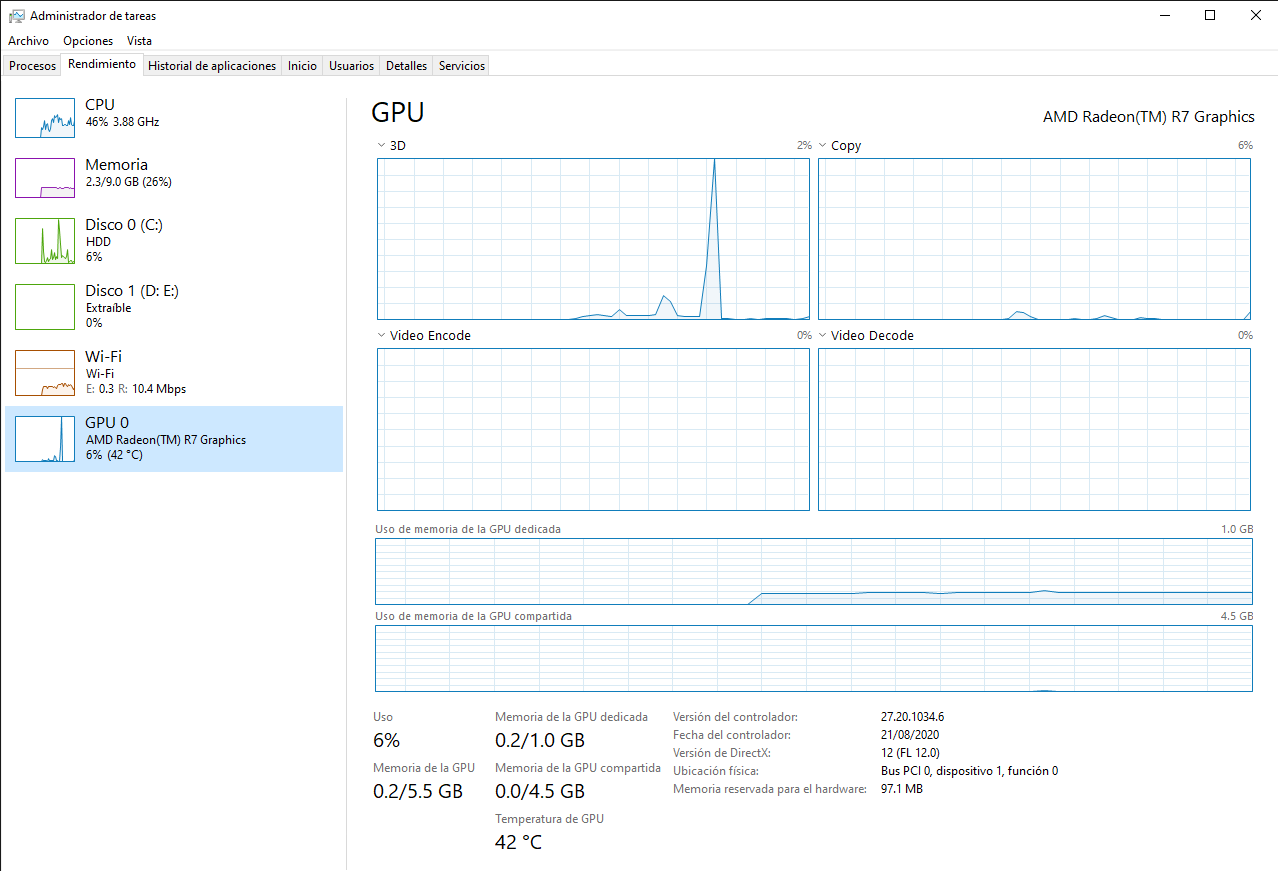Click the 6% Uso value

tap(386, 740)
